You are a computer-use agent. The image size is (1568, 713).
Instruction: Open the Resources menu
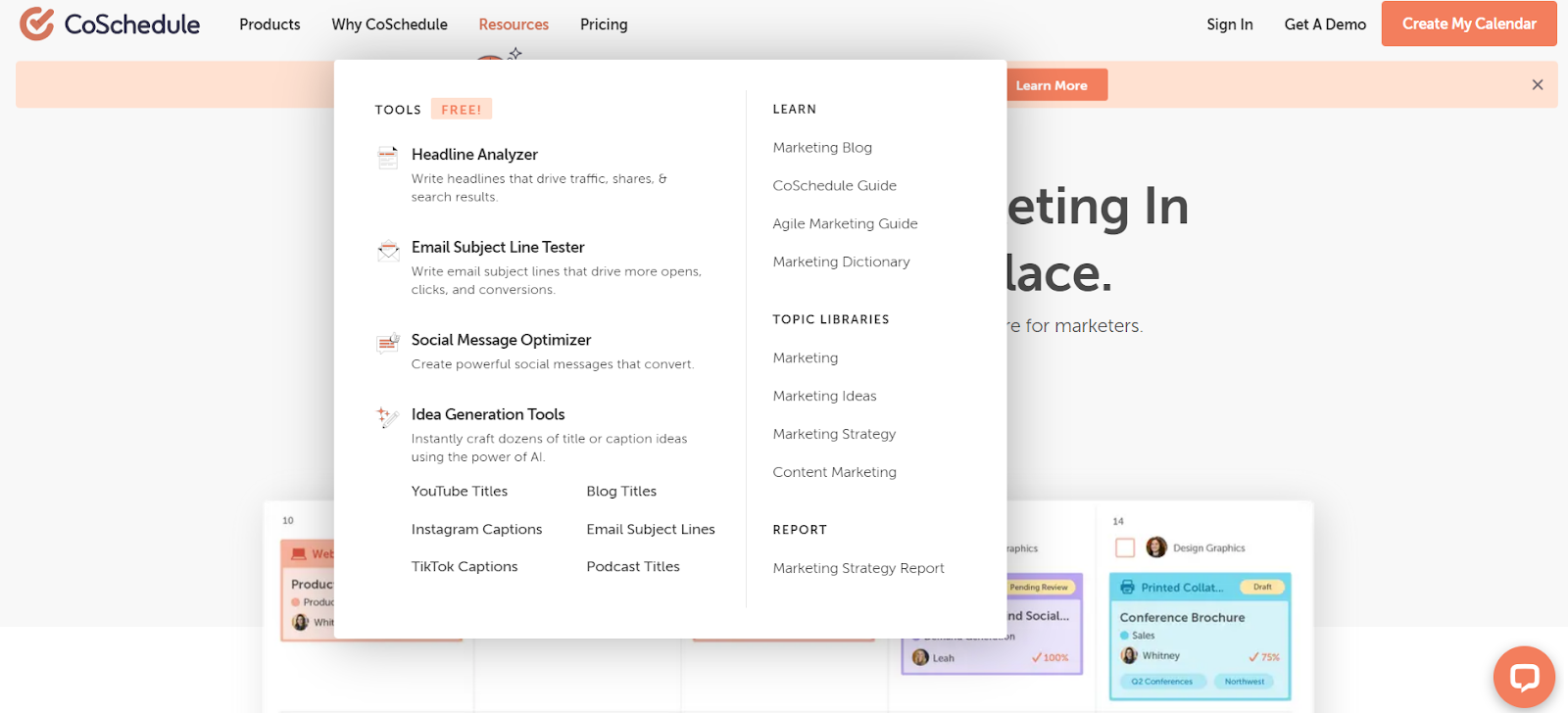pyautogui.click(x=514, y=24)
